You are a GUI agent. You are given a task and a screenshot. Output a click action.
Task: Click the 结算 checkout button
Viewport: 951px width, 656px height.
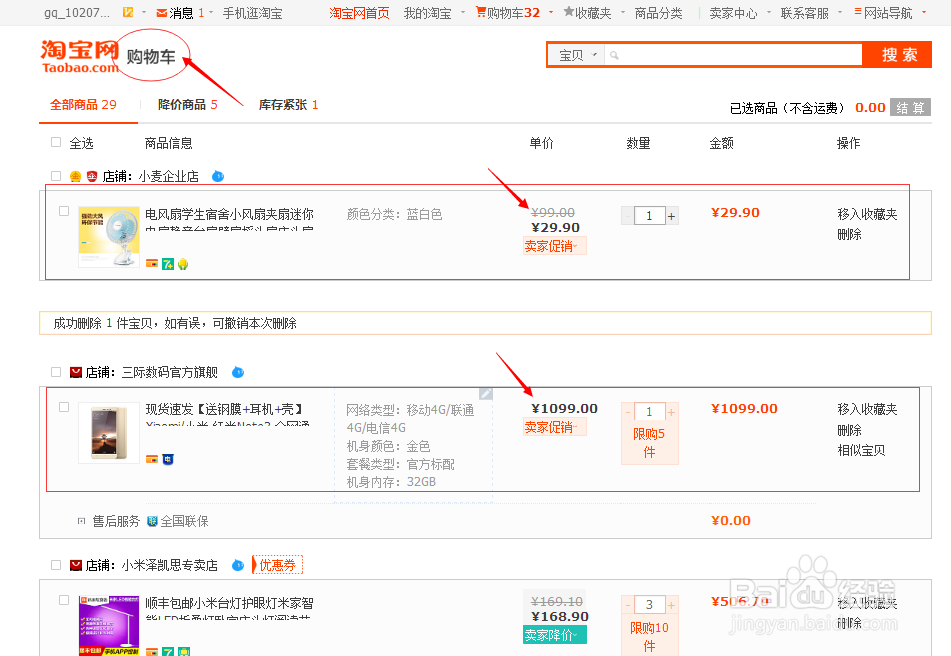(910, 107)
